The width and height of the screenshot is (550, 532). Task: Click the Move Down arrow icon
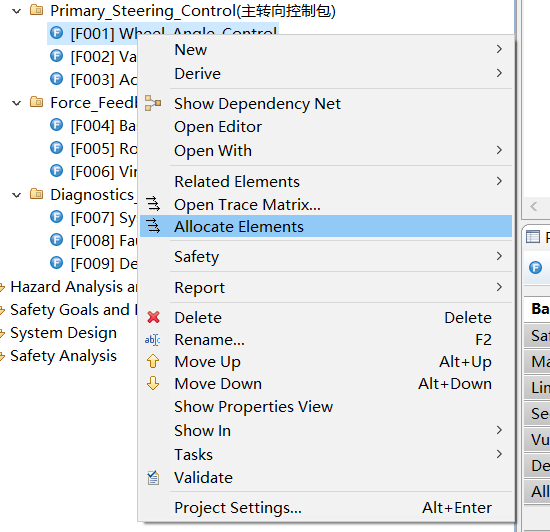tap(153, 383)
